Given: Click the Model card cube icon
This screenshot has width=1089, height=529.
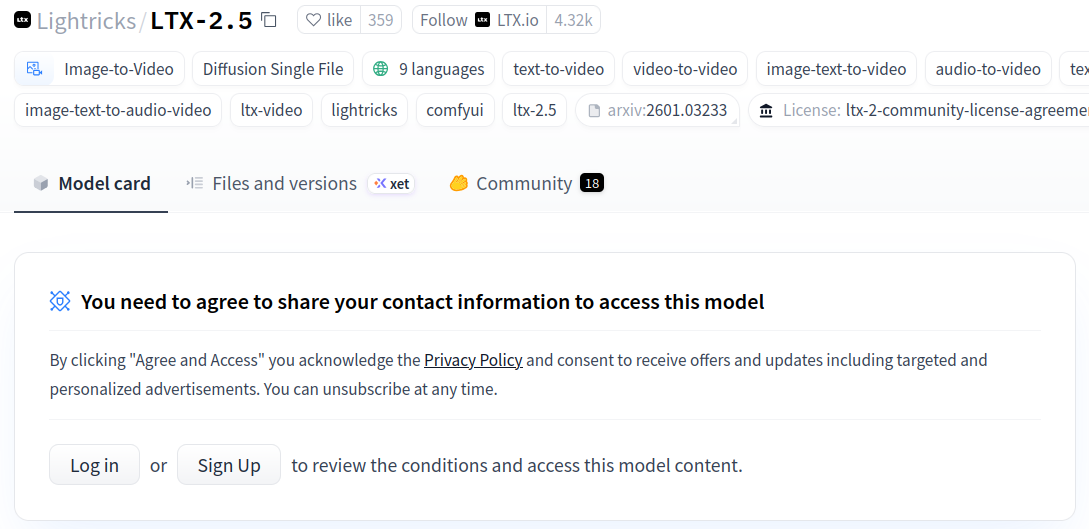Looking at the screenshot, I should tap(41, 183).
